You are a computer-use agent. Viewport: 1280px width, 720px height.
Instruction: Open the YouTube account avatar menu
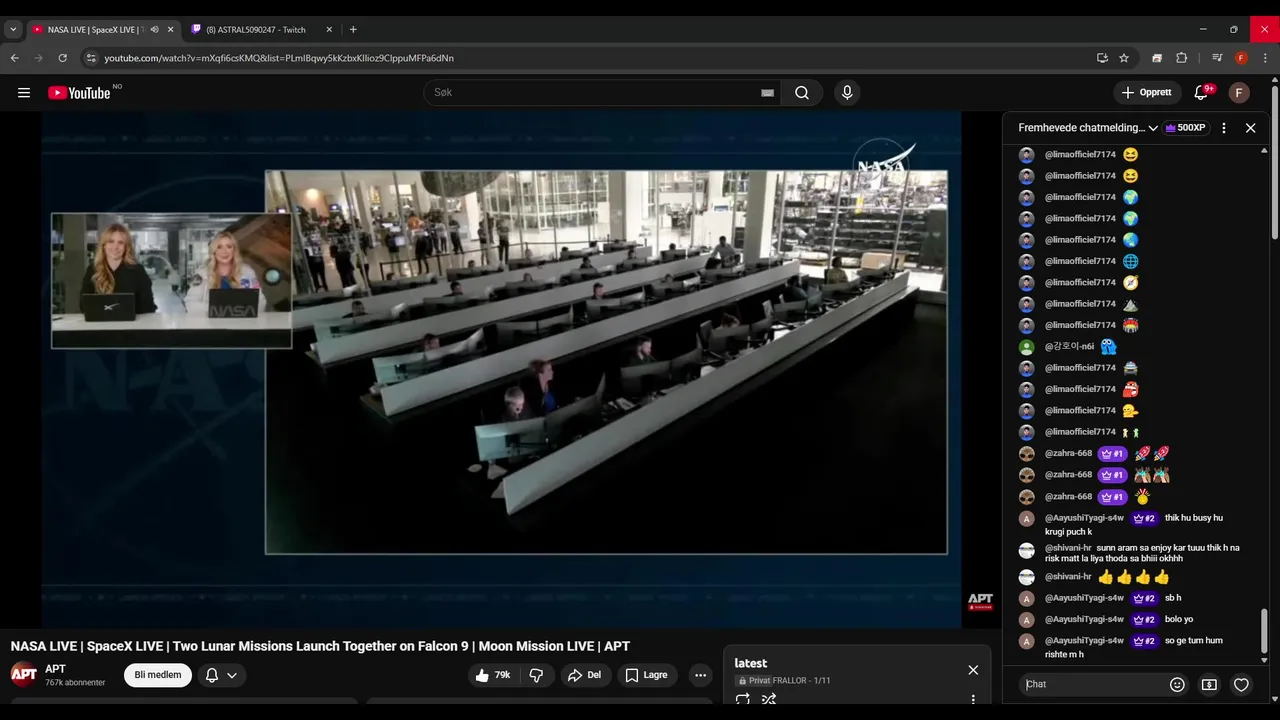(x=1239, y=93)
